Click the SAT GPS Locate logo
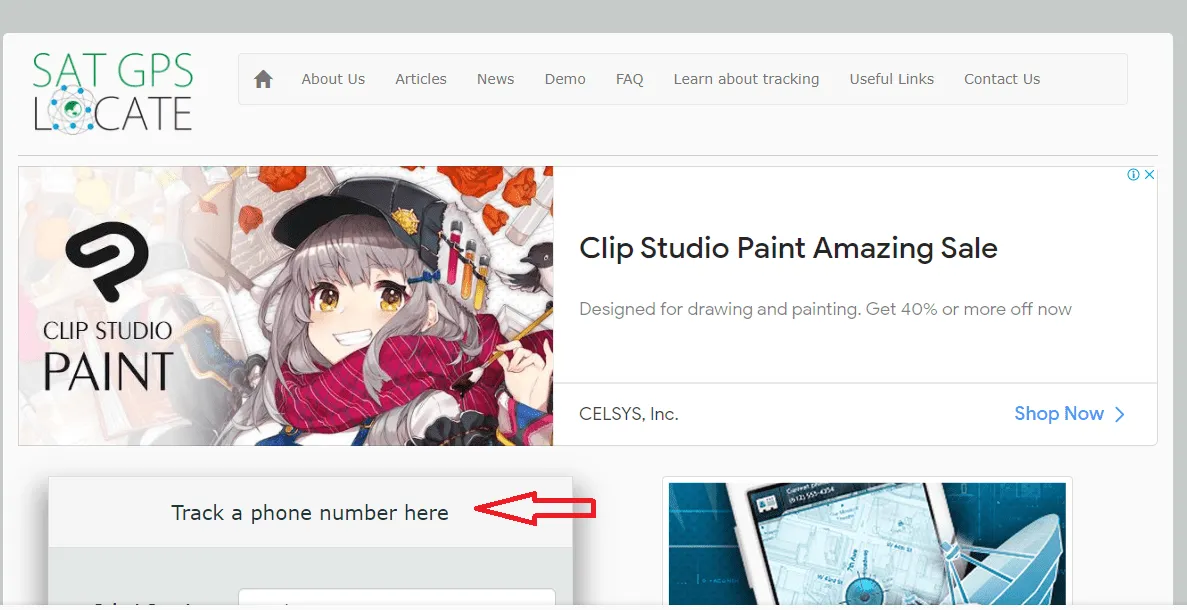This screenshot has width=1187, height=610. tap(113, 93)
